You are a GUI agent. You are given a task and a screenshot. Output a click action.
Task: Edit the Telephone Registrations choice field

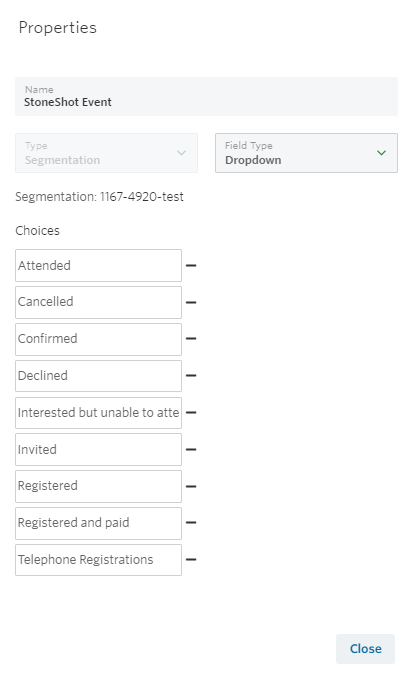point(98,560)
